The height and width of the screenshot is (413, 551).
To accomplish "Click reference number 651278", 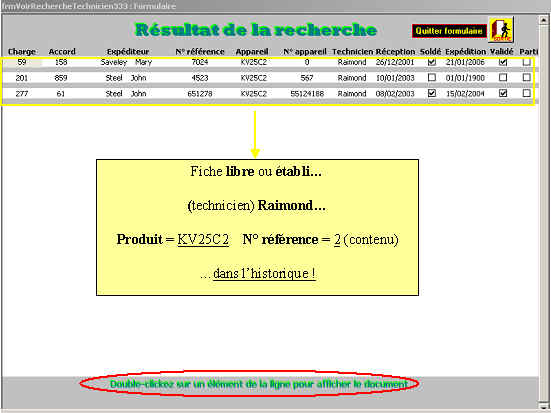I will [200, 93].
